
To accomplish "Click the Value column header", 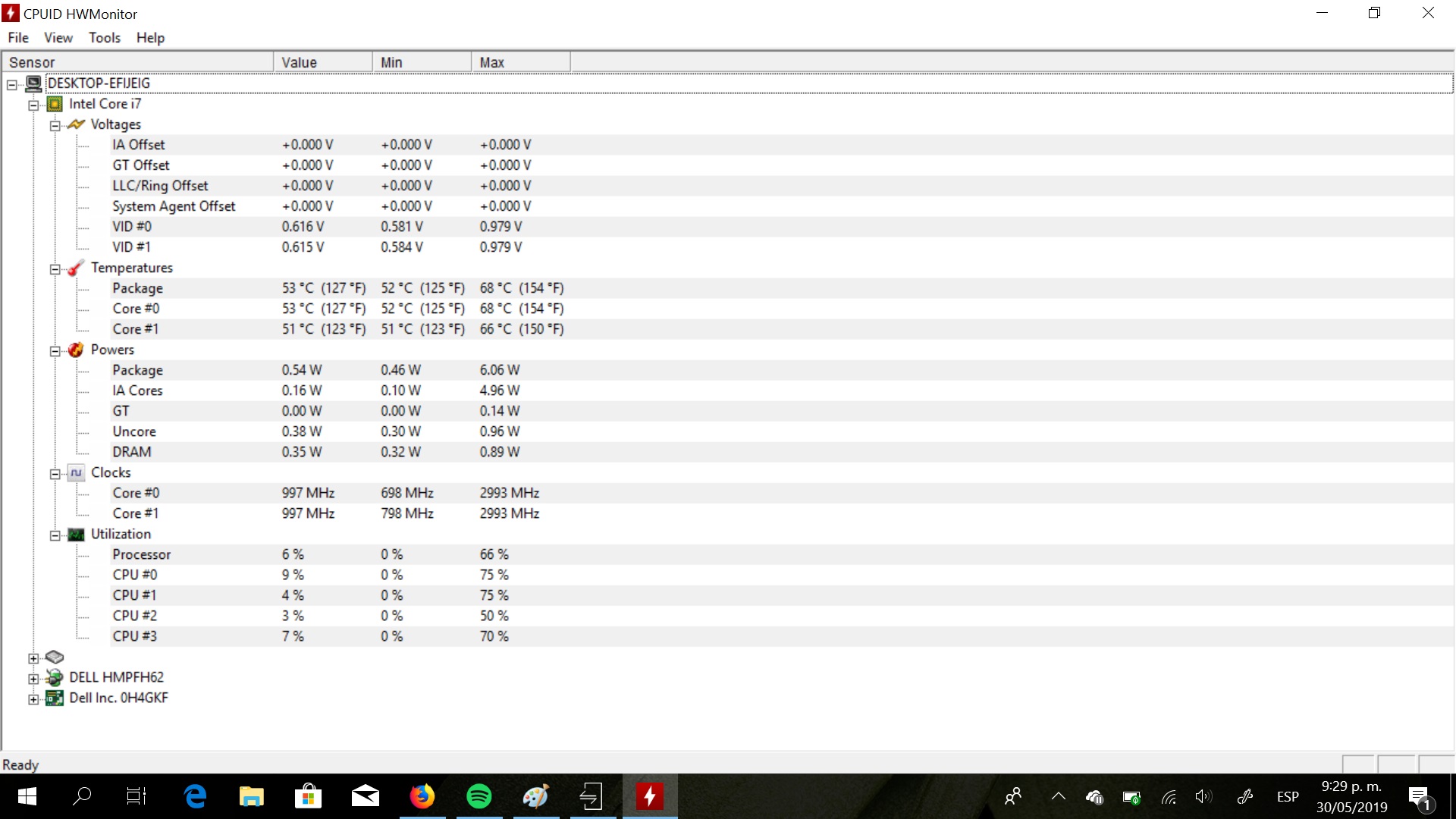I will coord(323,62).
